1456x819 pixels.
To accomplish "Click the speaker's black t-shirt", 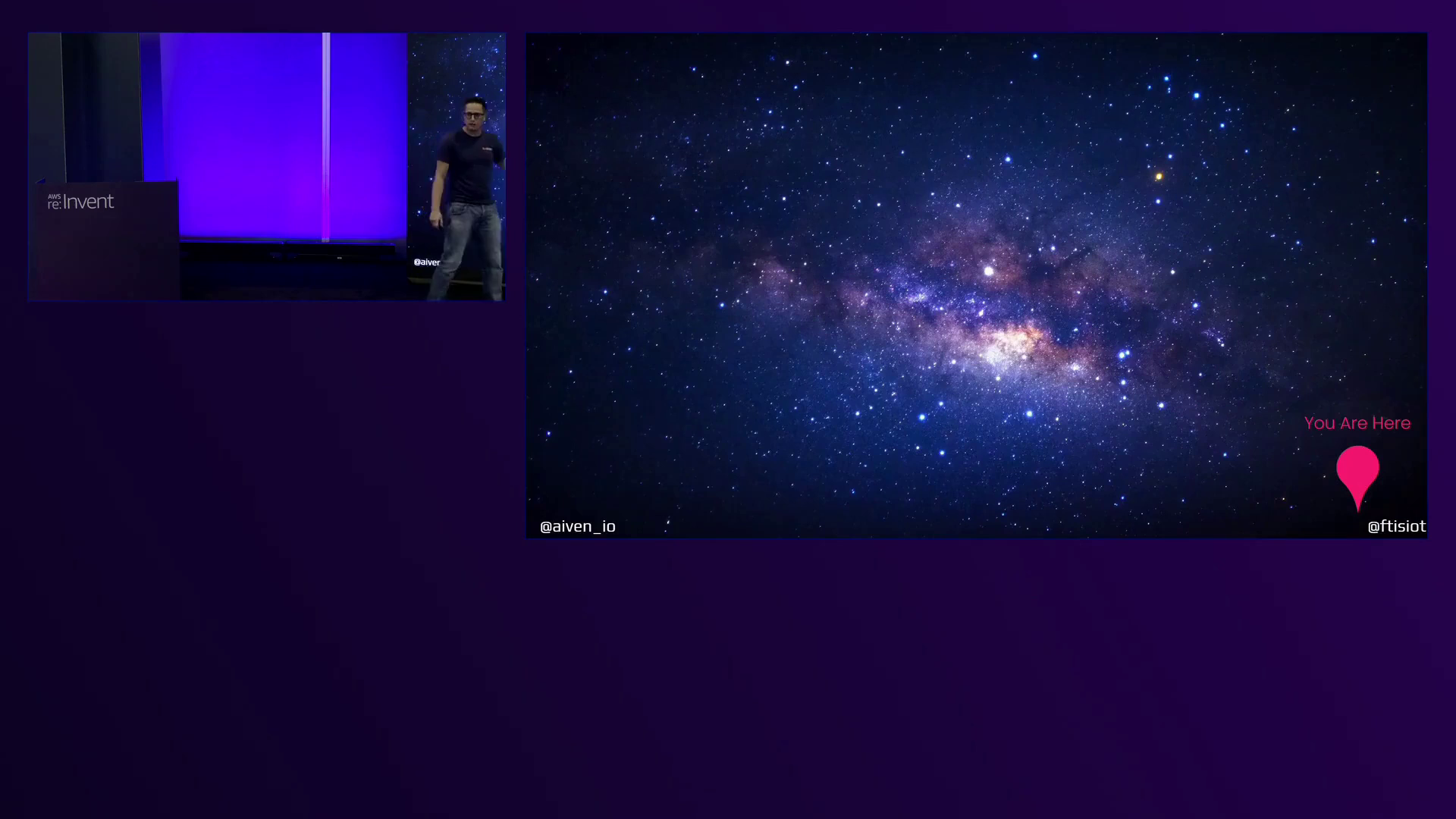I will tap(470, 171).
